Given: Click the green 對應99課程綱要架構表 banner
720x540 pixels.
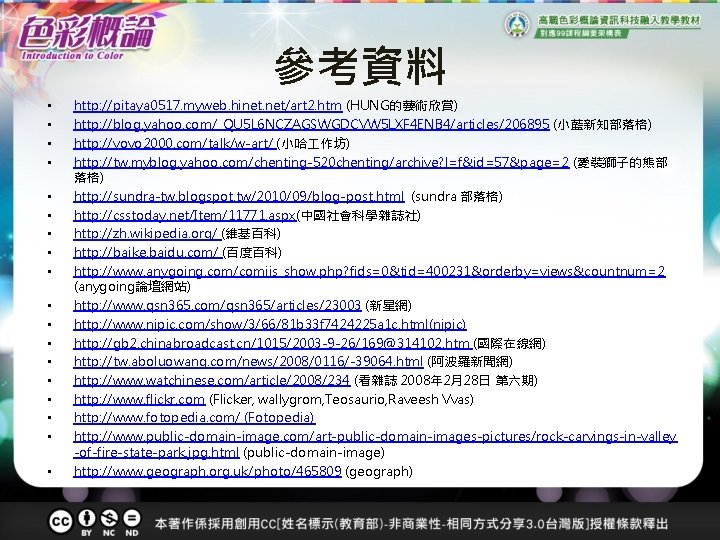Looking at the screenshot, I should click(581, 34).
